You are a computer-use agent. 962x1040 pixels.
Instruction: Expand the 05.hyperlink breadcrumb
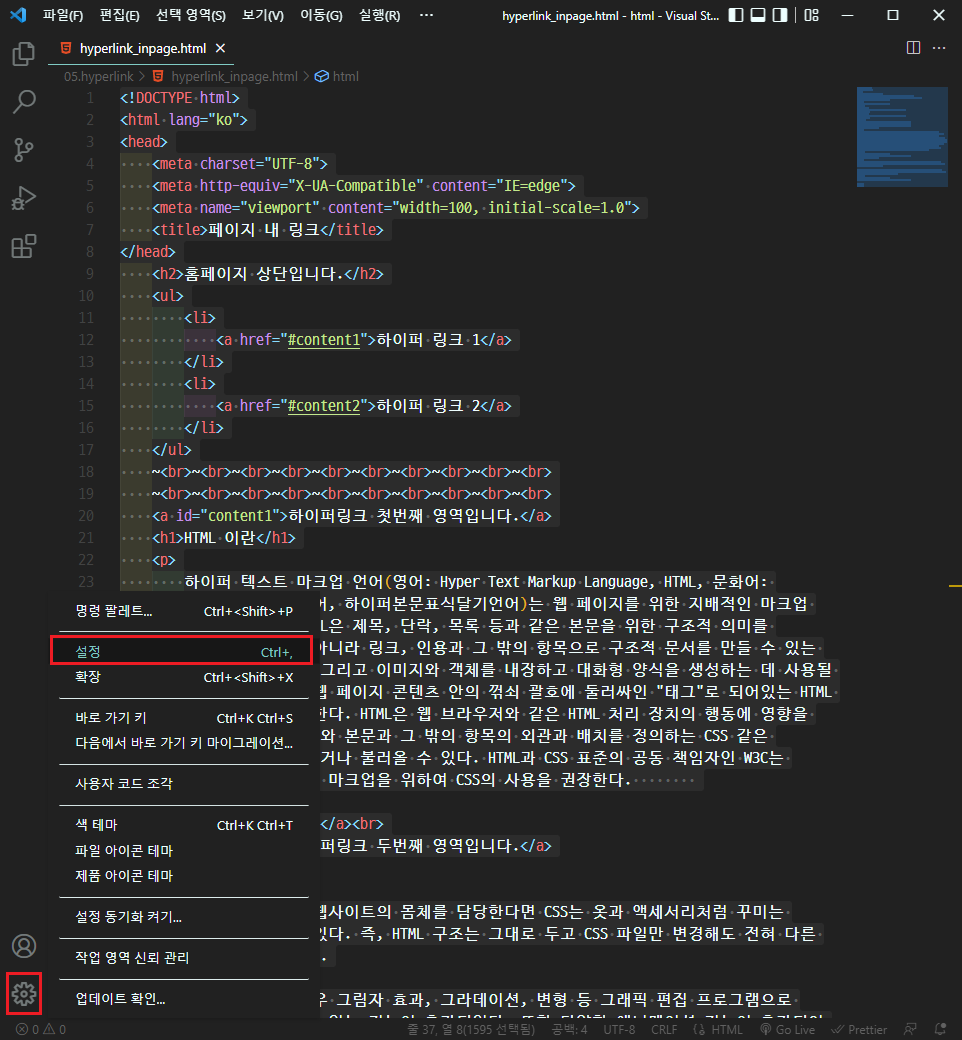pos(97,76)
